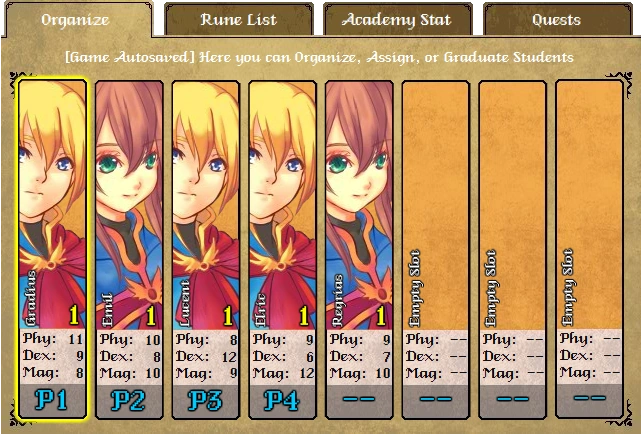Open the Rune List tab

click(x=238, y=20)
